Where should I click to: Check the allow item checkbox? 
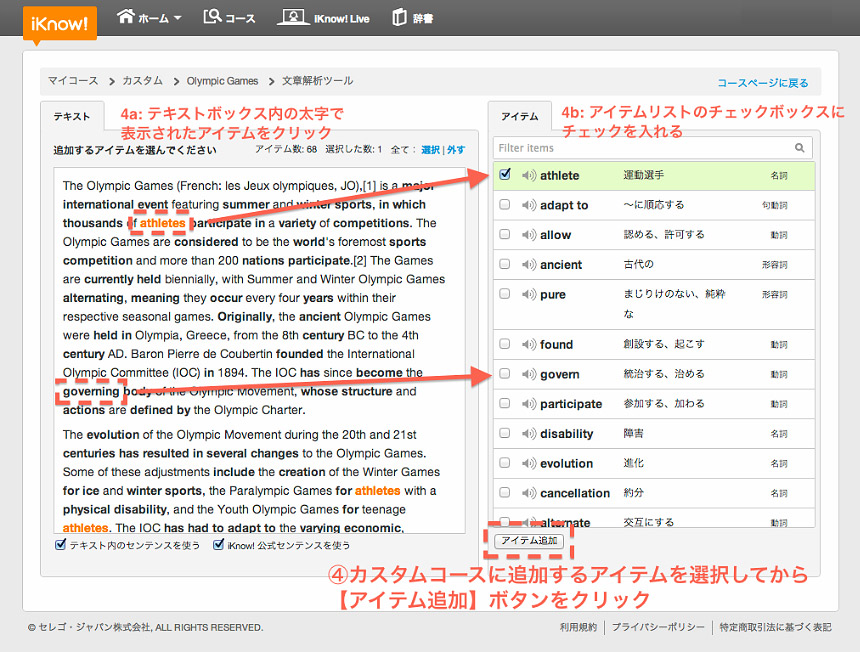pos(505,234)
